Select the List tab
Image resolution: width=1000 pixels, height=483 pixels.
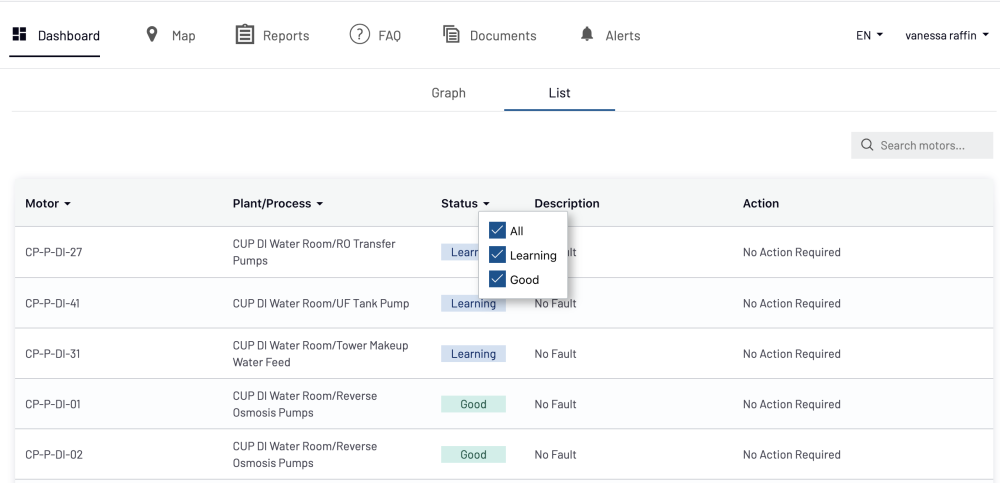tap(559, 93)
